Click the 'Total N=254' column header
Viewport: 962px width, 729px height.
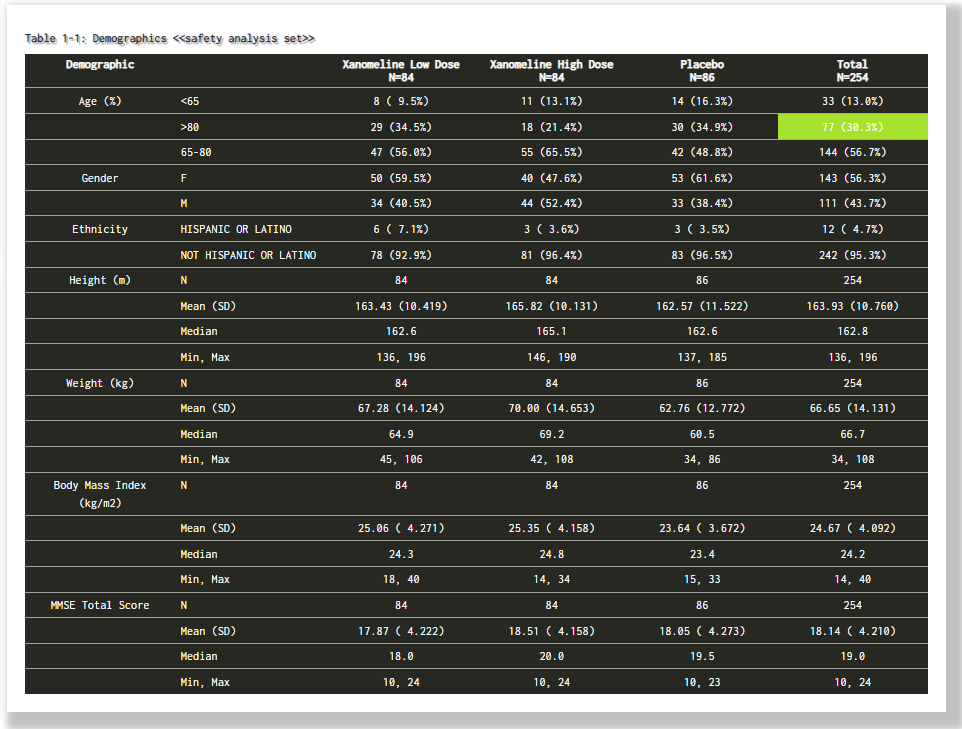(852, 71)
